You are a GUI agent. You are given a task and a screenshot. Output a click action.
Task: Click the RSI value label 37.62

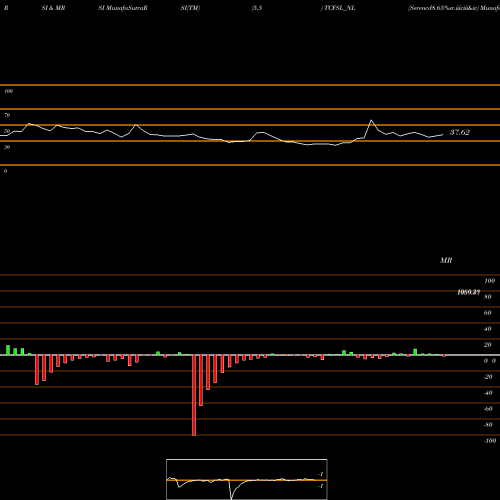click(460, 132)
